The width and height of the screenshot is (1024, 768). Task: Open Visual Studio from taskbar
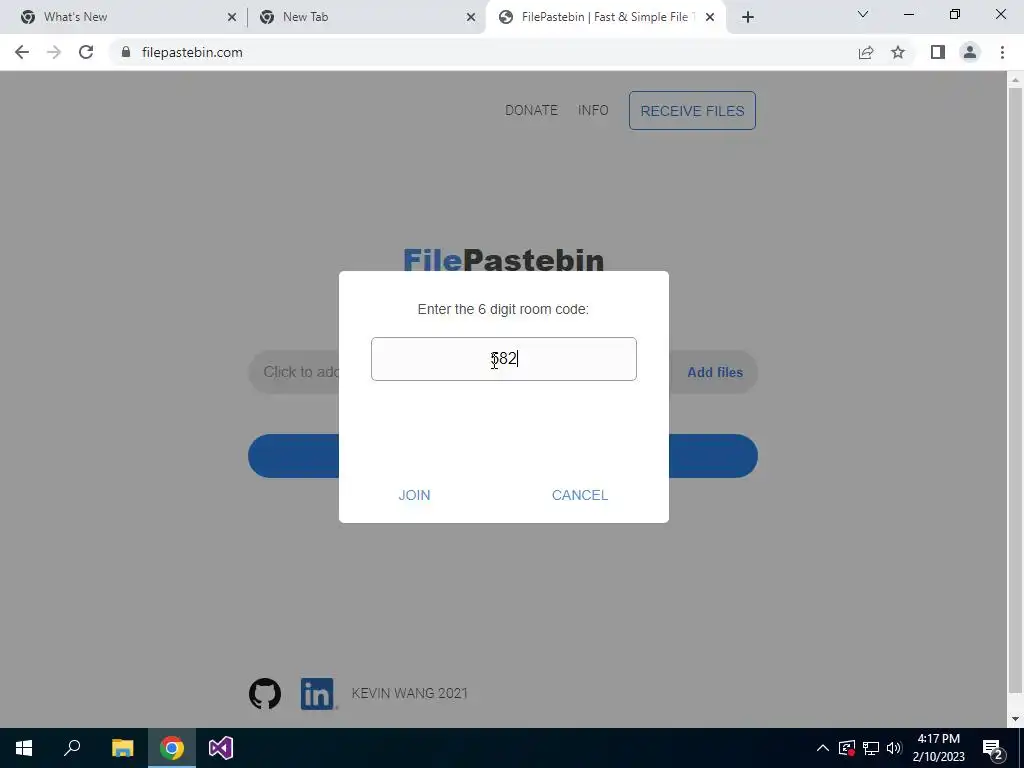click(x=221, y=748)
